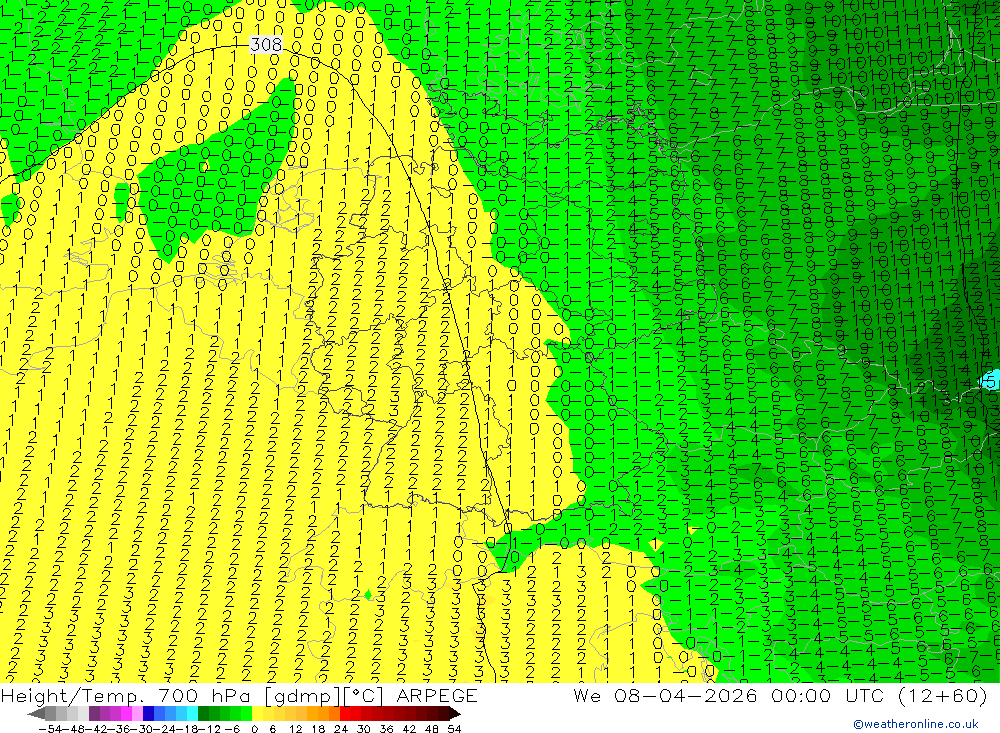Select the bright red swatch above 24
Image resolution: width=1000 pixels, height=733 pixels.
click(x=345, y=714)
